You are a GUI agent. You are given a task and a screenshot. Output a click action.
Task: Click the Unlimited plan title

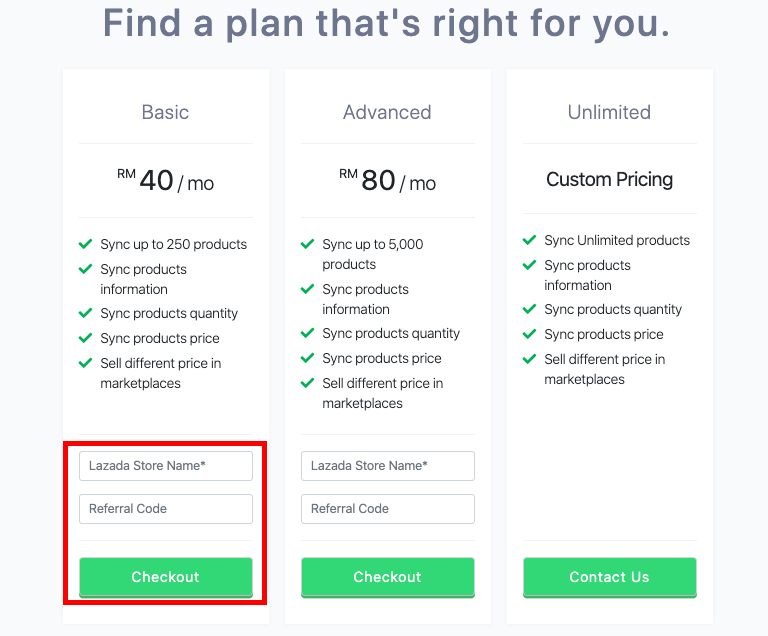609,112
